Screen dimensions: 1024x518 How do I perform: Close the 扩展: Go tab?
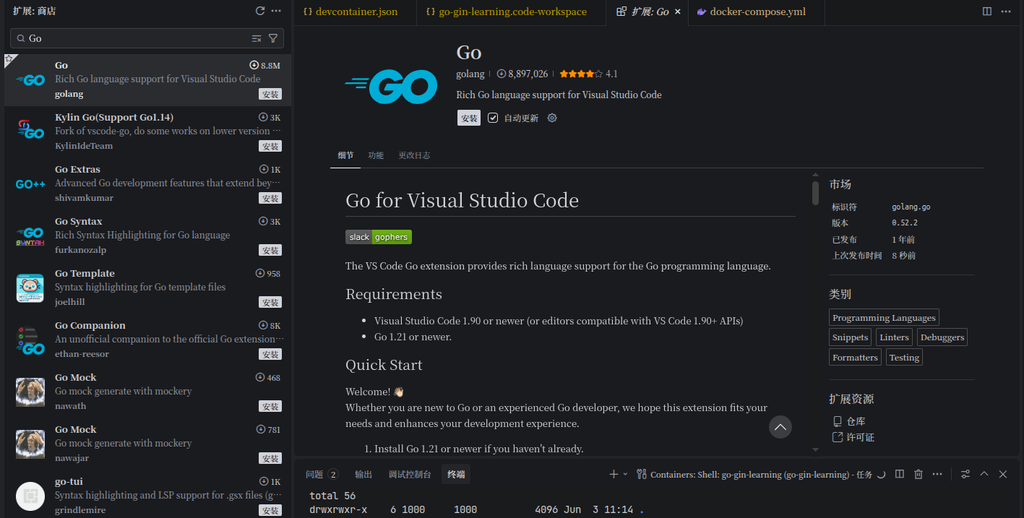[678, 12]
